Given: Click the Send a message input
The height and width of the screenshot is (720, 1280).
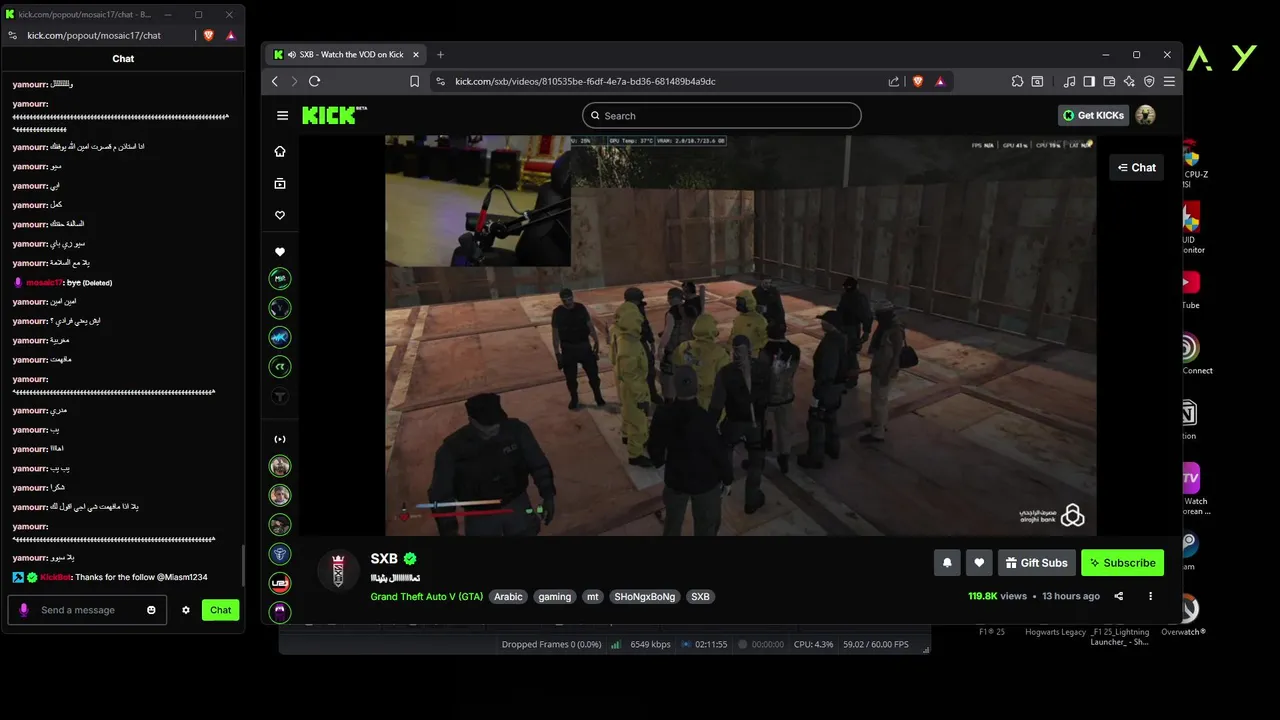Looking at the screenshot, I should 88,610.
